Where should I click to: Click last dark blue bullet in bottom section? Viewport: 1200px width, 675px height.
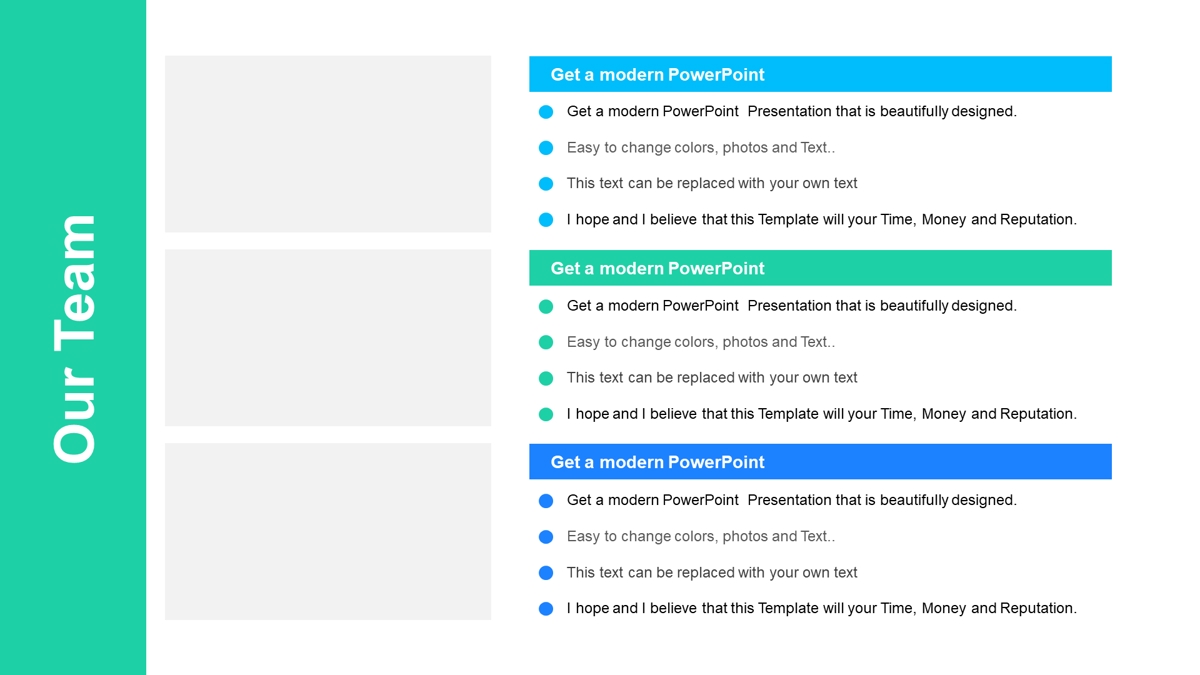(546, 609)
